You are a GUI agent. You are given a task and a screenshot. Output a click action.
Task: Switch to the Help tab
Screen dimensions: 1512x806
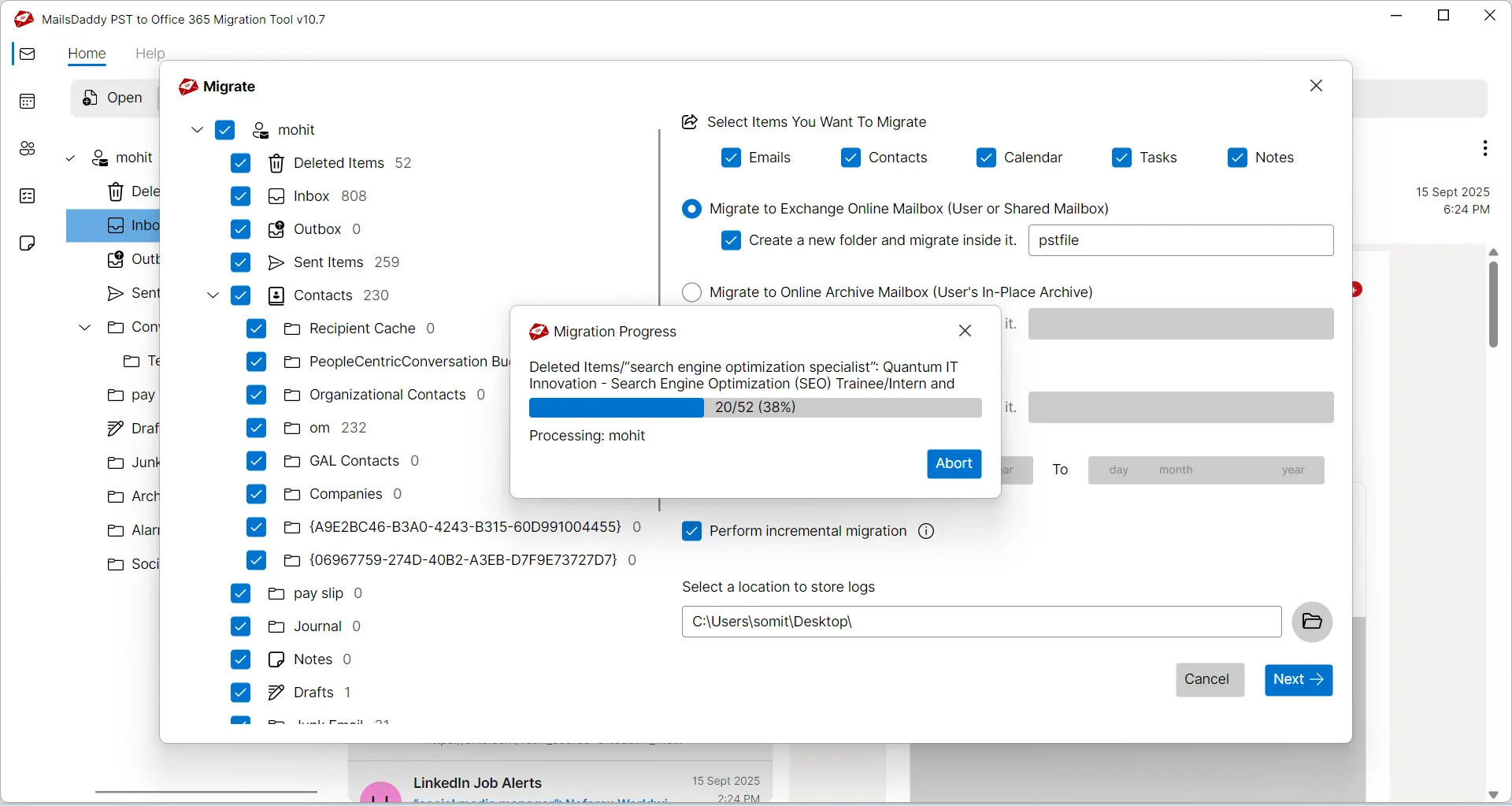point(150,54)
